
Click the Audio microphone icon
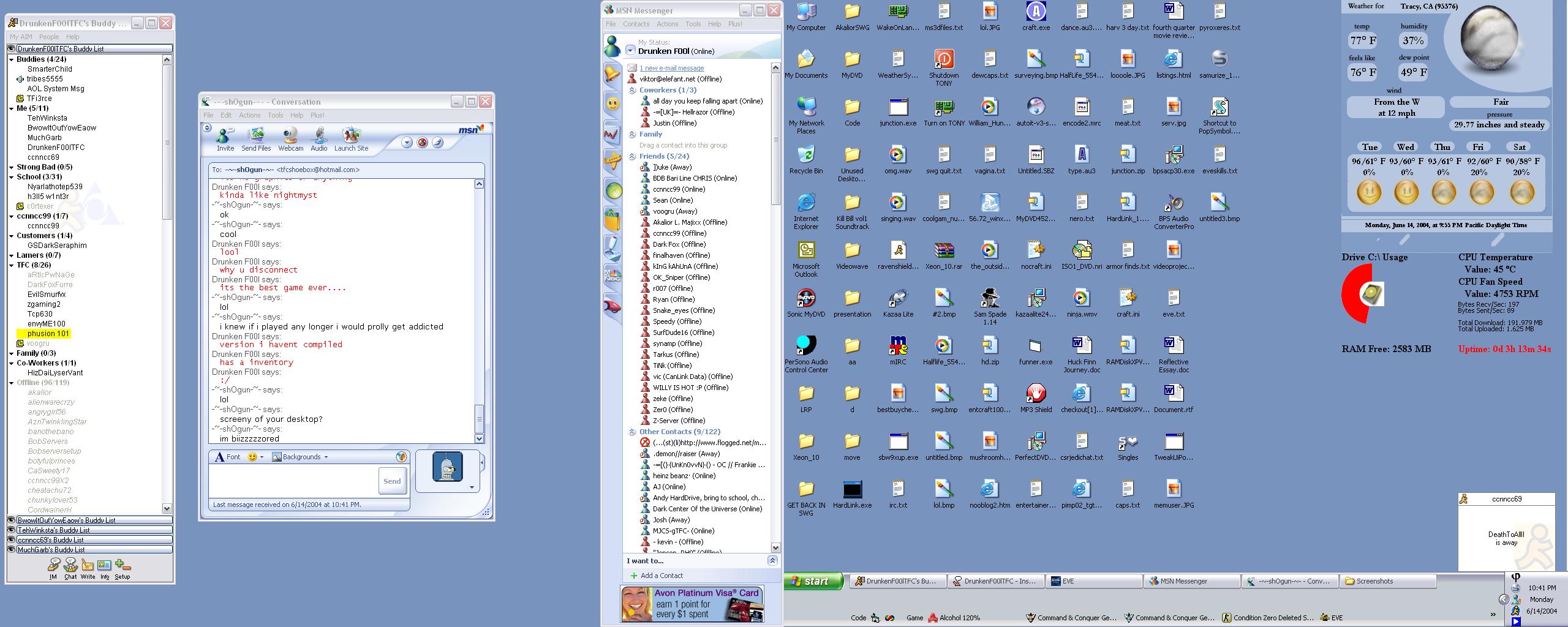coord(318,140)
